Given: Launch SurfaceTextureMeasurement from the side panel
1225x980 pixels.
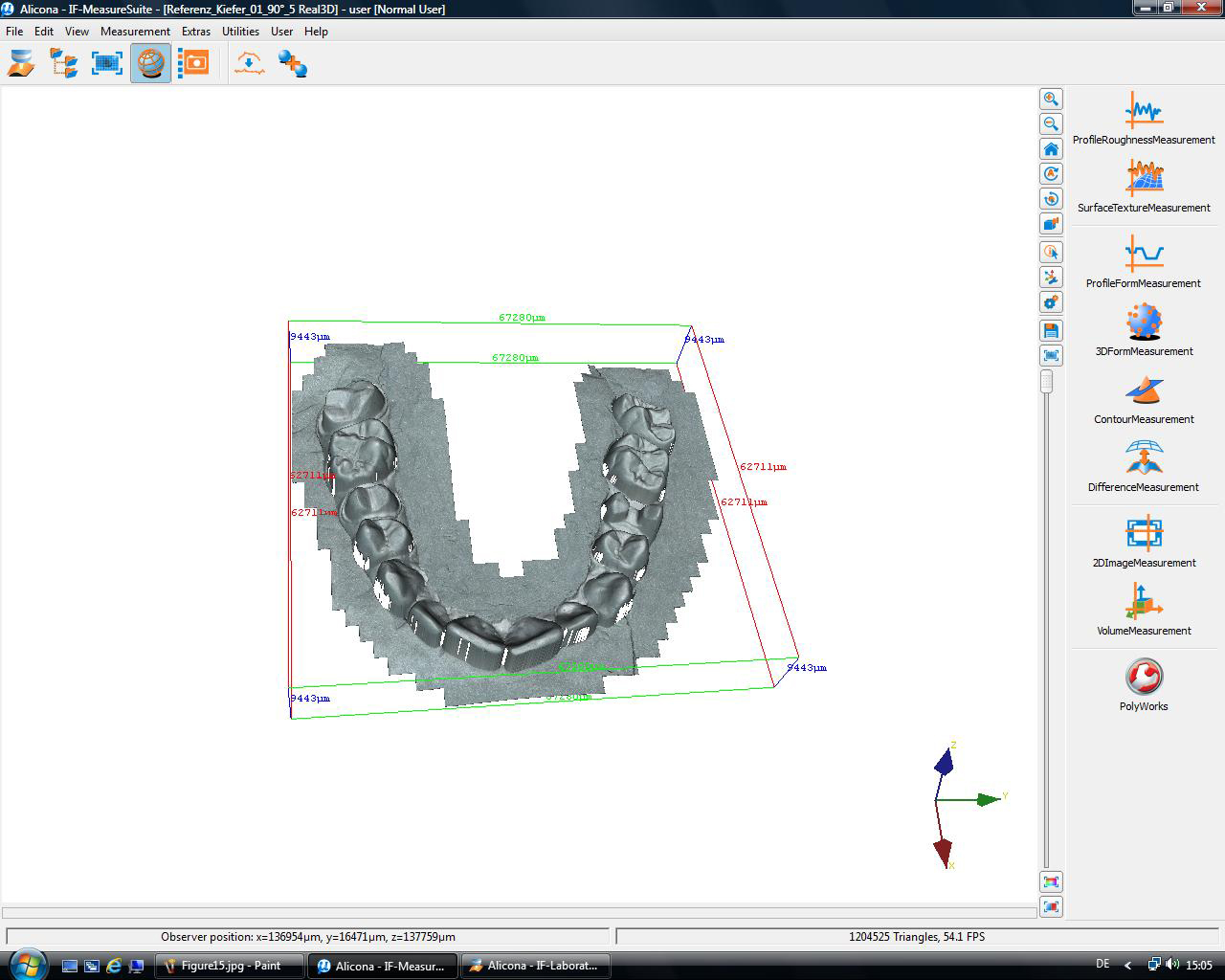Looking at the screenshot, I should (1144, 179).
